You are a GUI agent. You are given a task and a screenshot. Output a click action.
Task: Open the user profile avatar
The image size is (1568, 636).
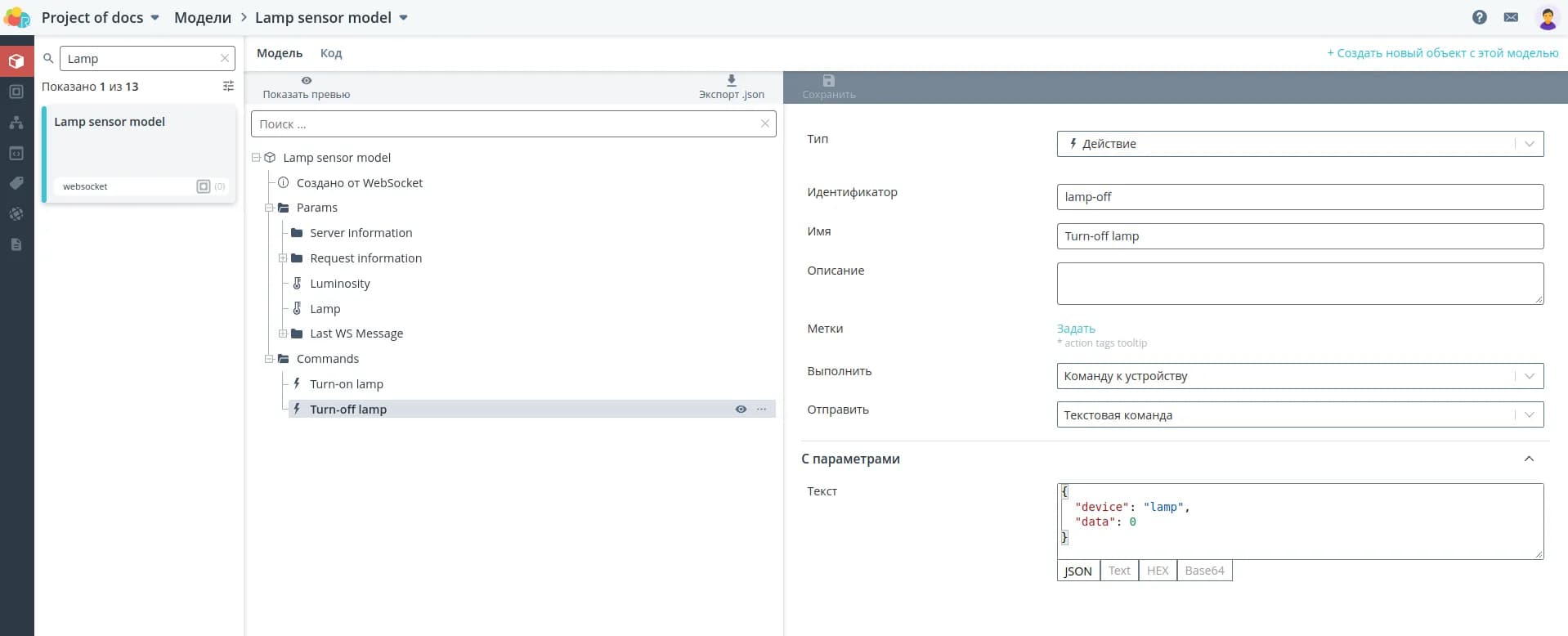pyautogui.click(x=1547, y=18)
